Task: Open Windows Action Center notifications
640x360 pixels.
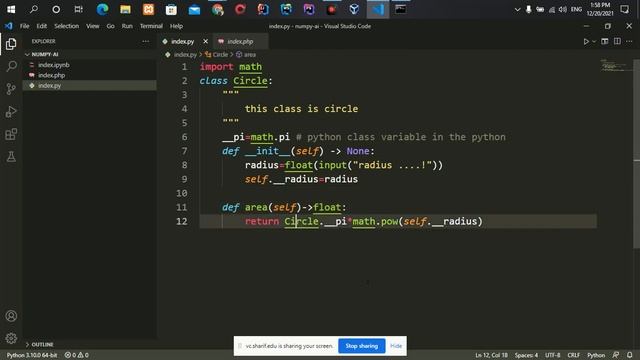Action: click(624, 9)
